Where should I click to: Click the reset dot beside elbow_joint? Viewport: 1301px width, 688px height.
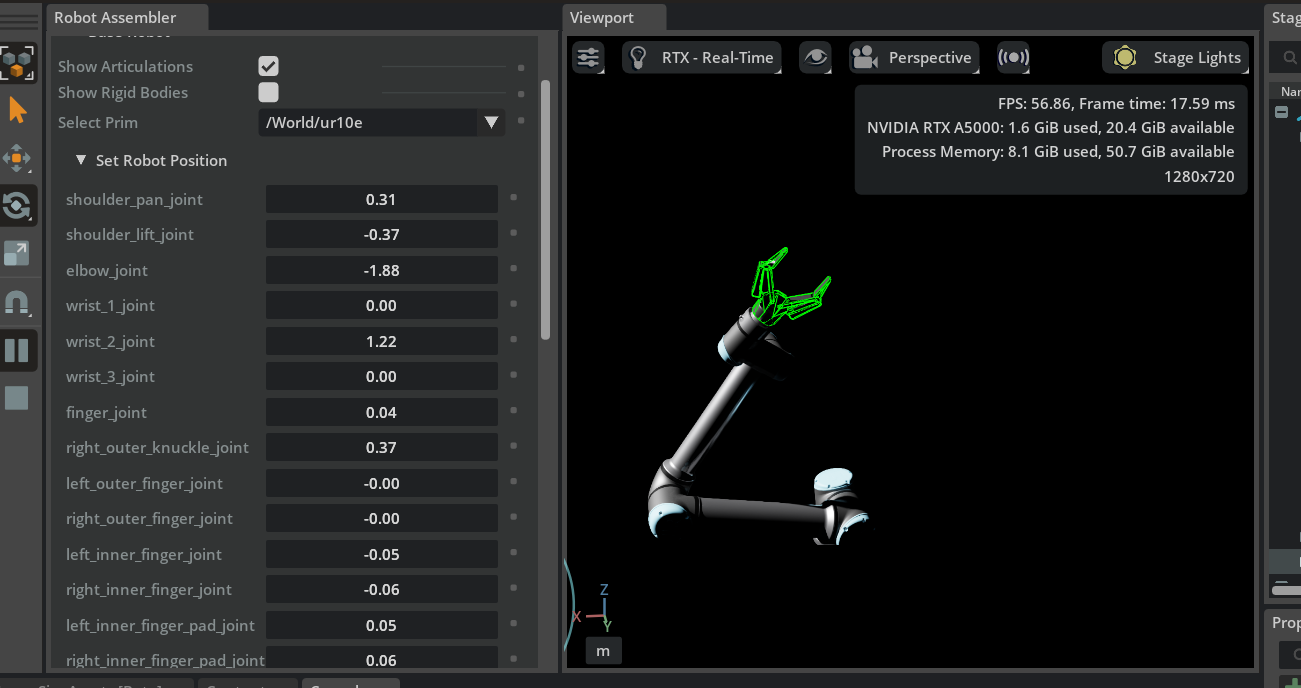[x=514, y=269]
